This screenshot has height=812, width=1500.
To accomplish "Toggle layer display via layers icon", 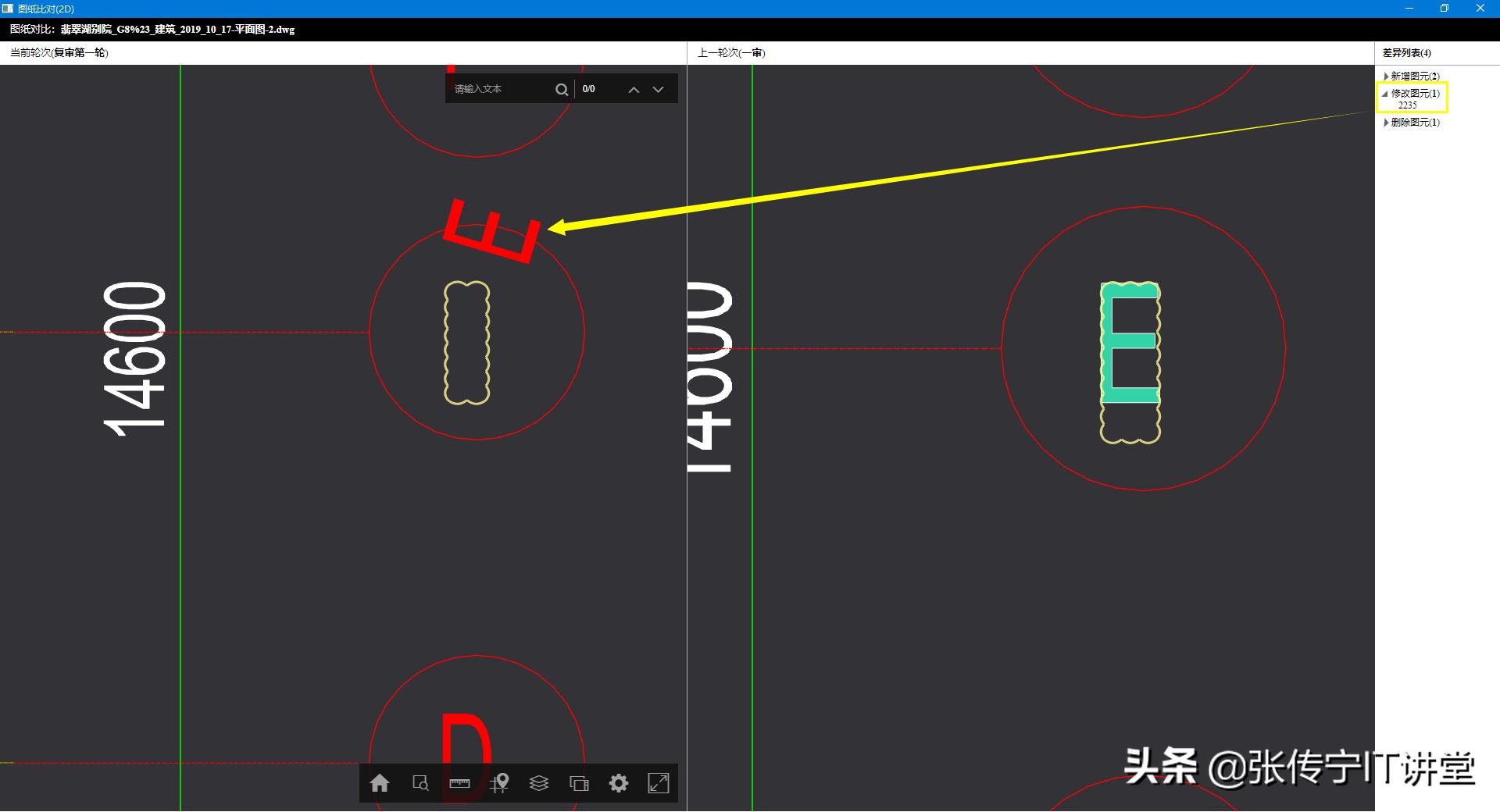I will [540, 783].
